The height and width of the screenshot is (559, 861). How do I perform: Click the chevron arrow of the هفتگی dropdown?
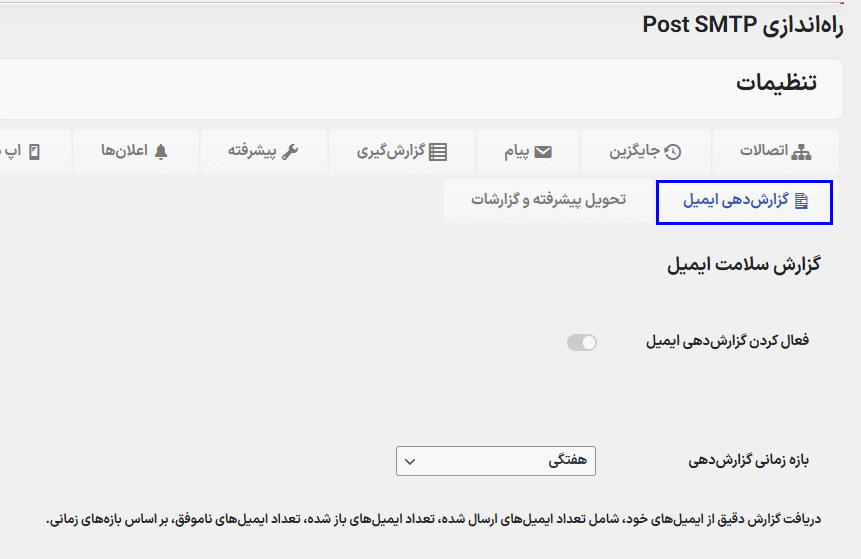point(410,462)
